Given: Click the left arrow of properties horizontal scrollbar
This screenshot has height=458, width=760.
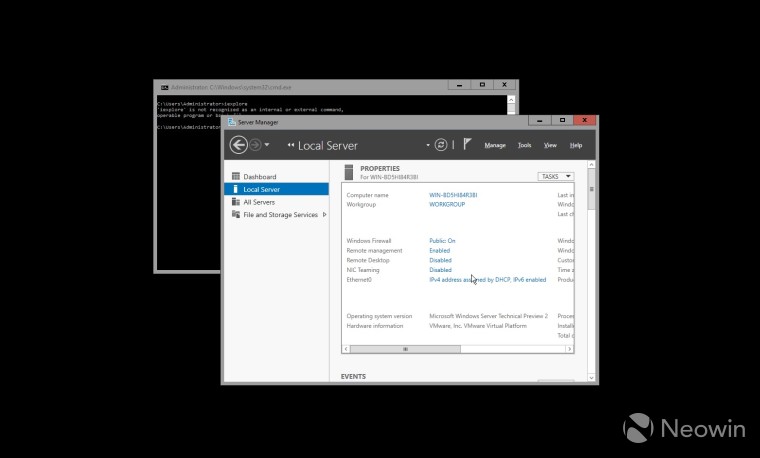Looking at the screenshot, I should pyautogui.click(x=346, y=349).
